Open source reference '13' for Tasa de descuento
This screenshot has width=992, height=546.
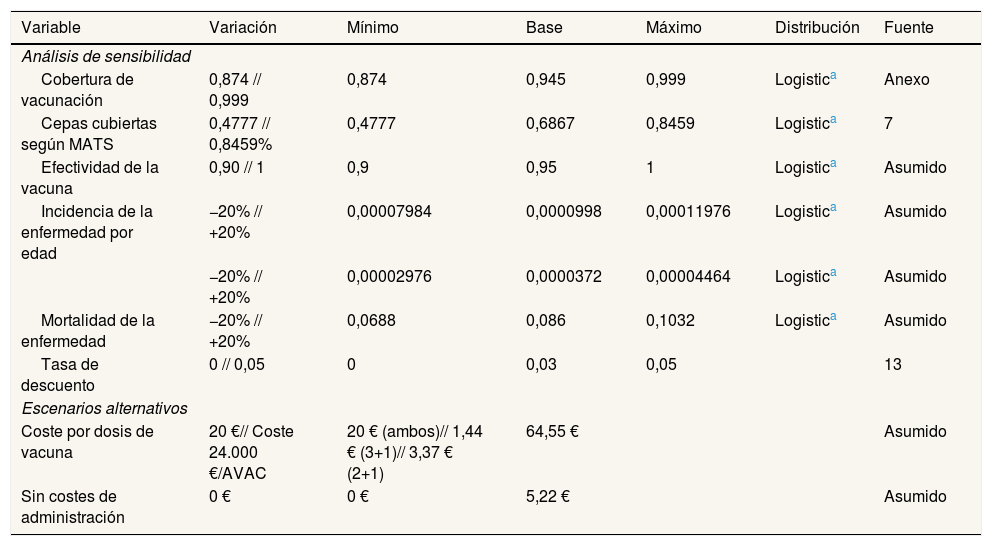pos(893,365)
